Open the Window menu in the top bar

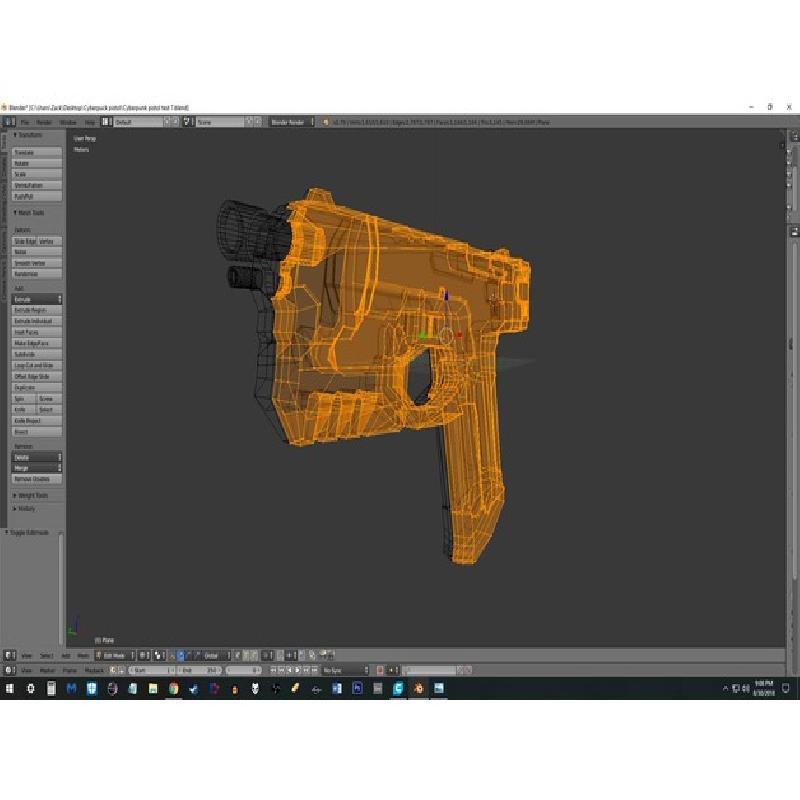(x=67, y=122)
